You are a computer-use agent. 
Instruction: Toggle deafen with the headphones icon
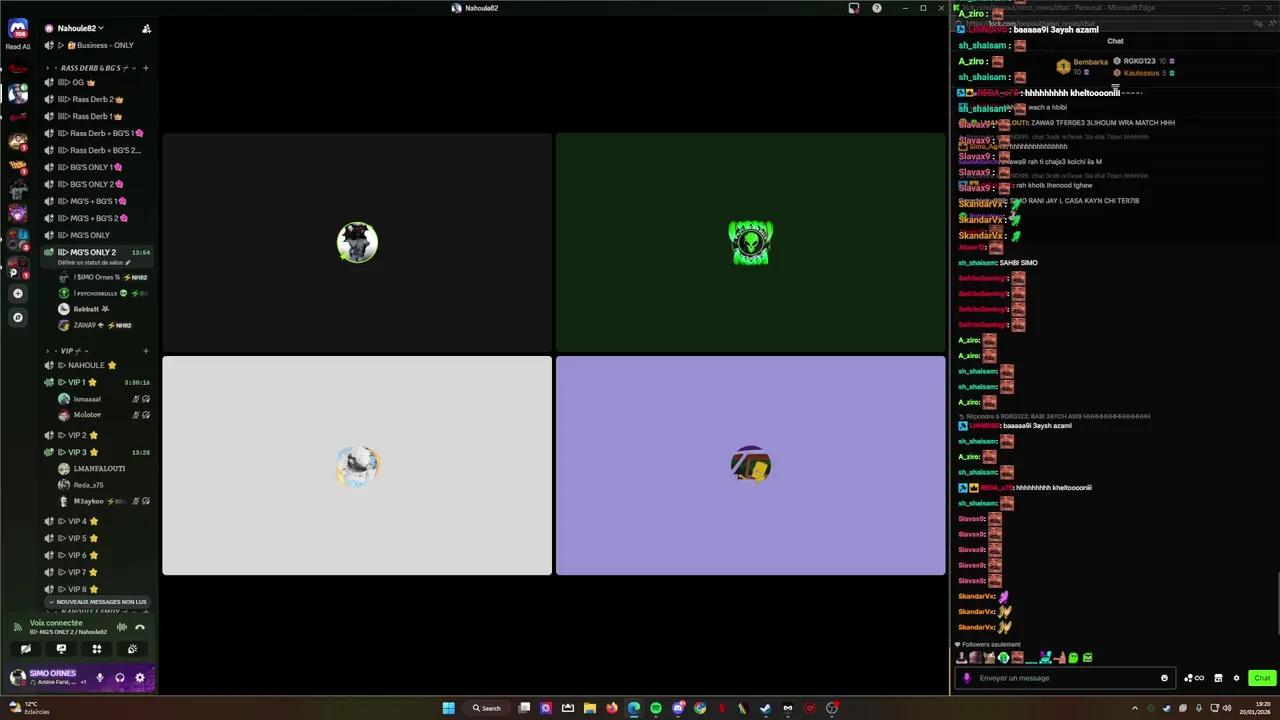pos(120,678)
